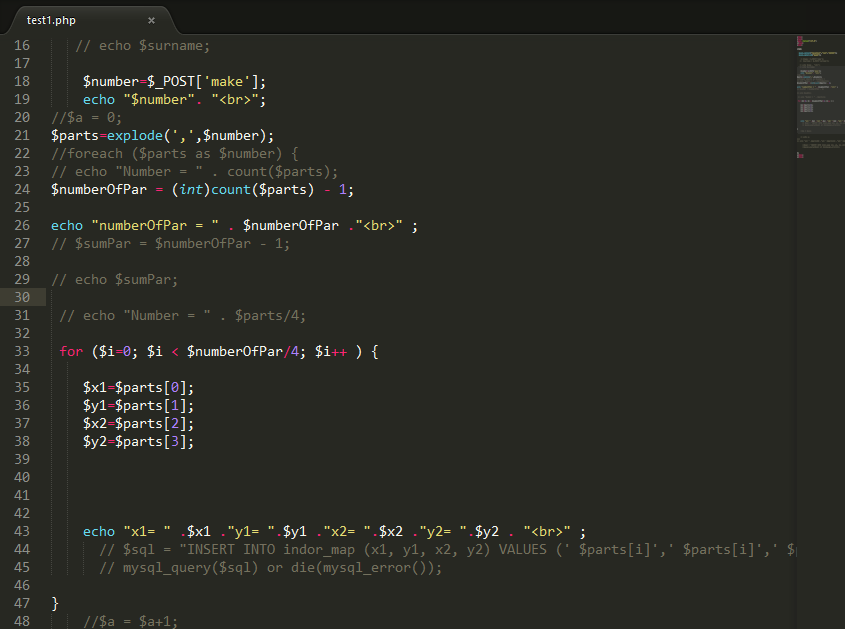This screenshot has width=845, height=629.
Task: Click echo "numberOfPar = " line
Action: click(234, 226)
